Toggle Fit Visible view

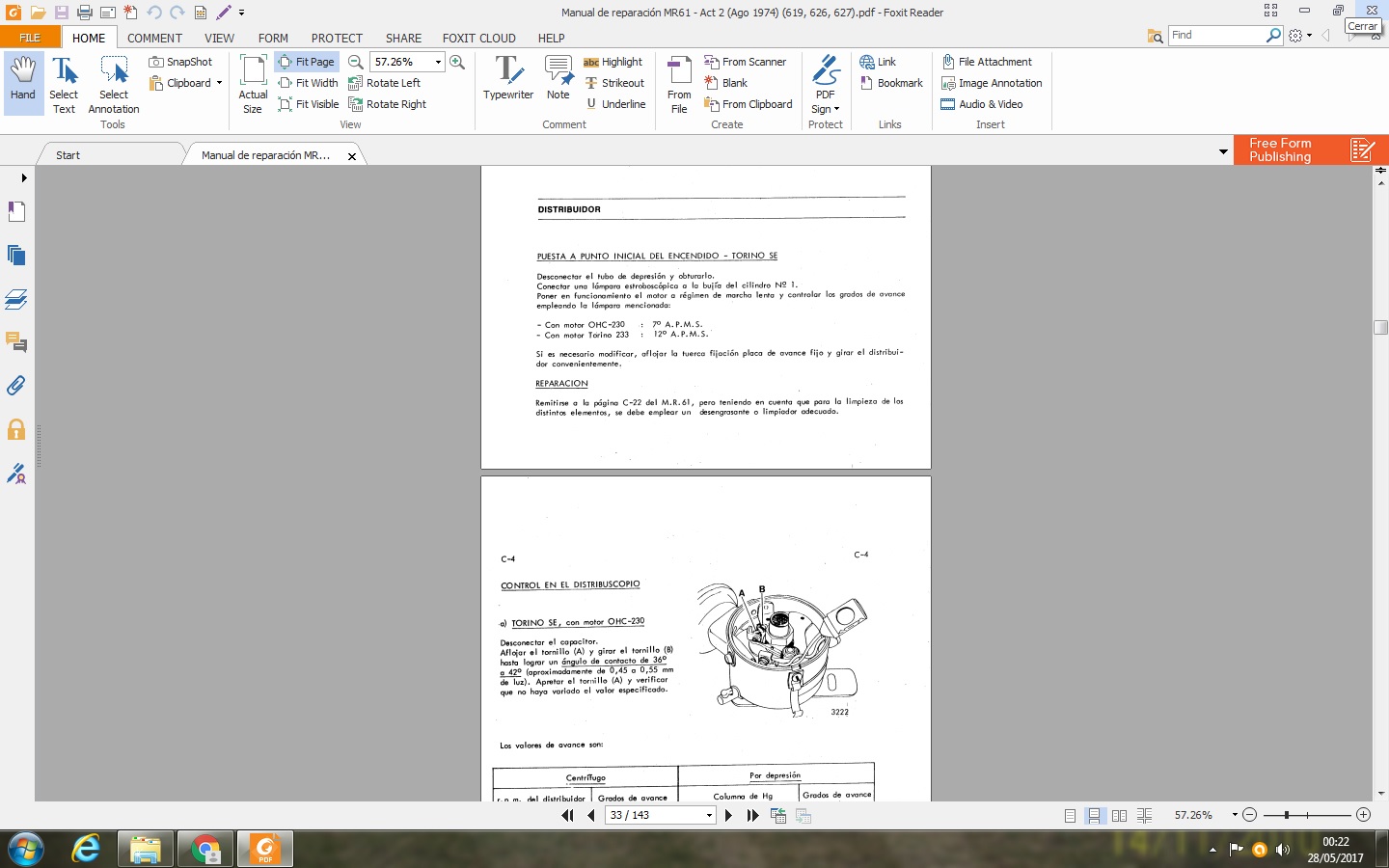308,104
